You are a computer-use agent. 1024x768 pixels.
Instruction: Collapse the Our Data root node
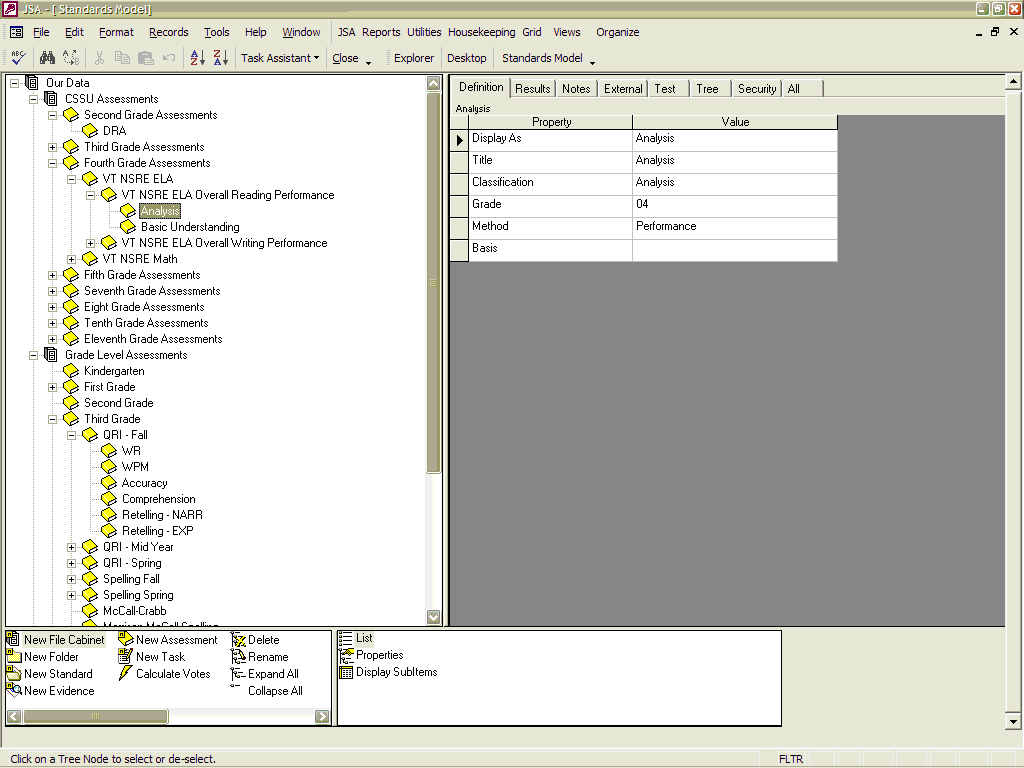click(x=14, y=83)
